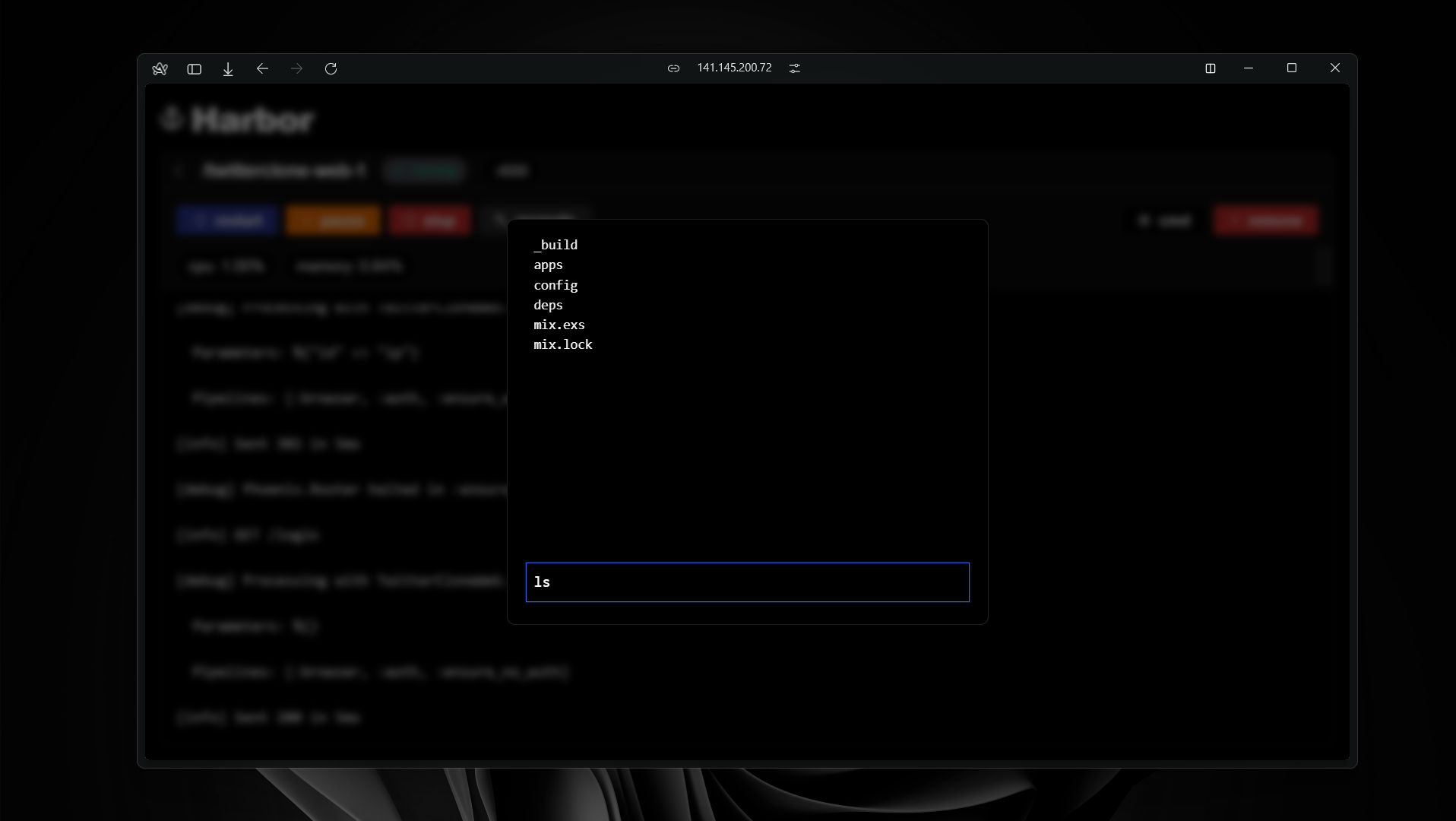Screen dimensions: 1456x821
Task: Open the downloads icon in toolbar
Action: (228, 68)
